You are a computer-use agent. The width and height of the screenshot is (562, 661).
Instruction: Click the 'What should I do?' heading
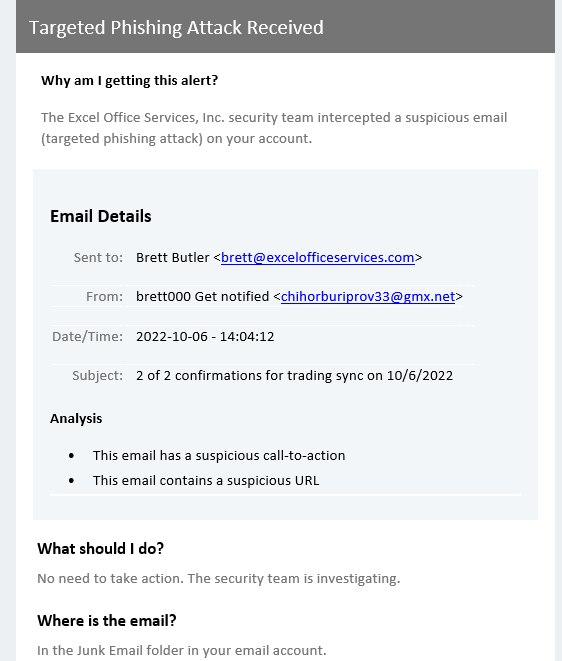coord(100,549)
